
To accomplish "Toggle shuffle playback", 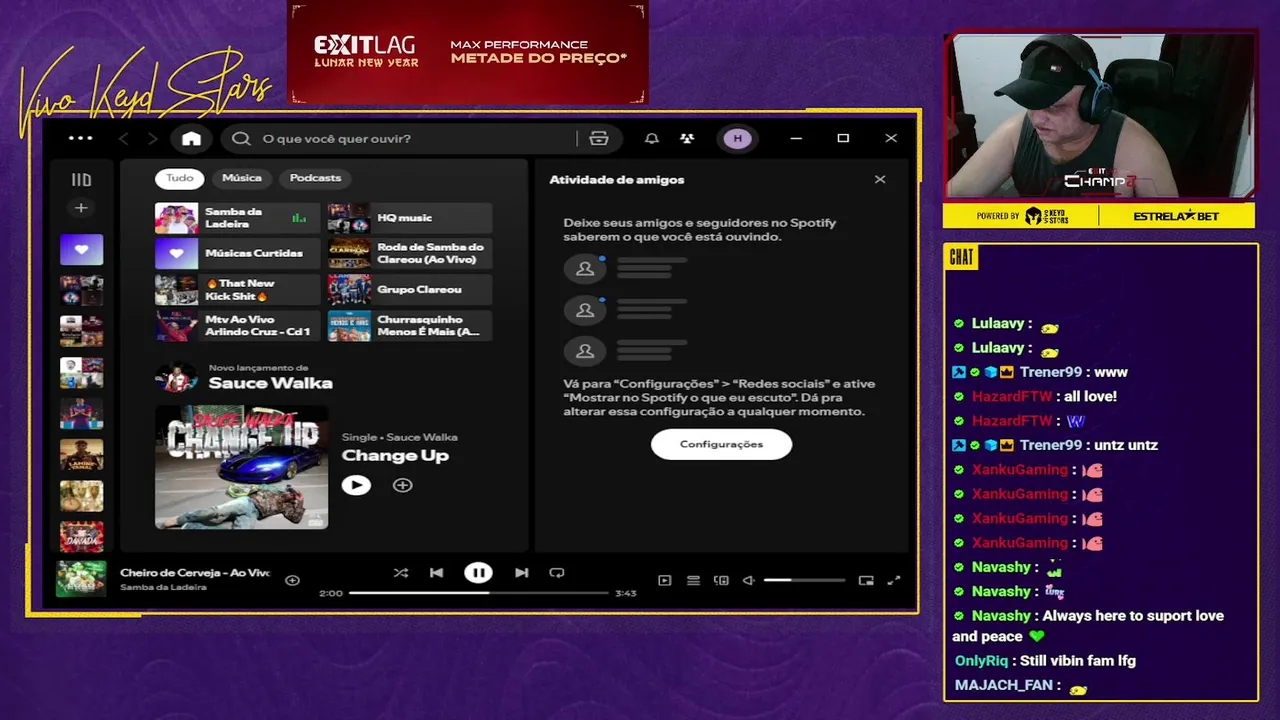I will (x=401, y=573).
